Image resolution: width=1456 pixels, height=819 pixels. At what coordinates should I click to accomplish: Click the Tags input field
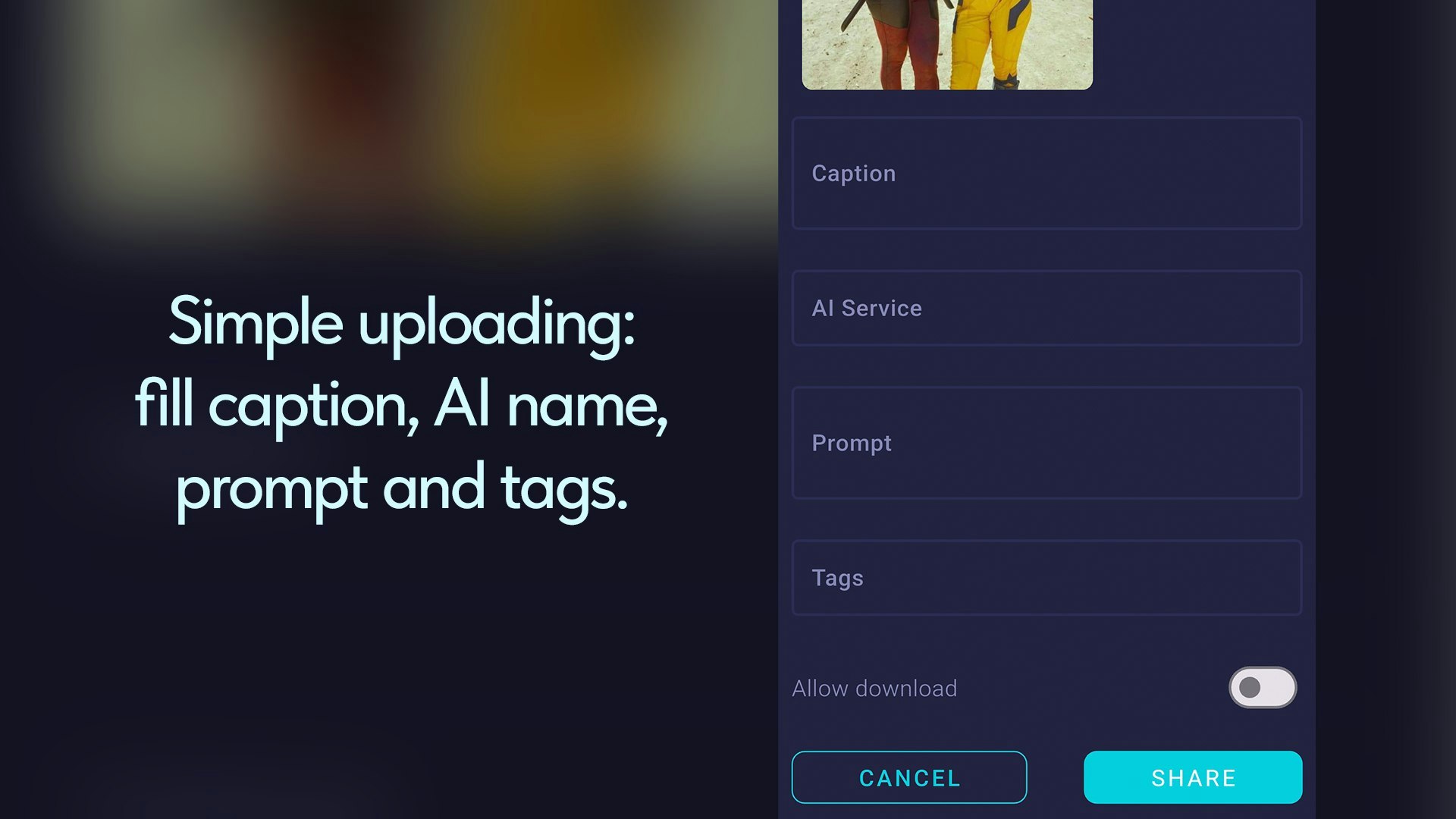tap(1046, 578)
